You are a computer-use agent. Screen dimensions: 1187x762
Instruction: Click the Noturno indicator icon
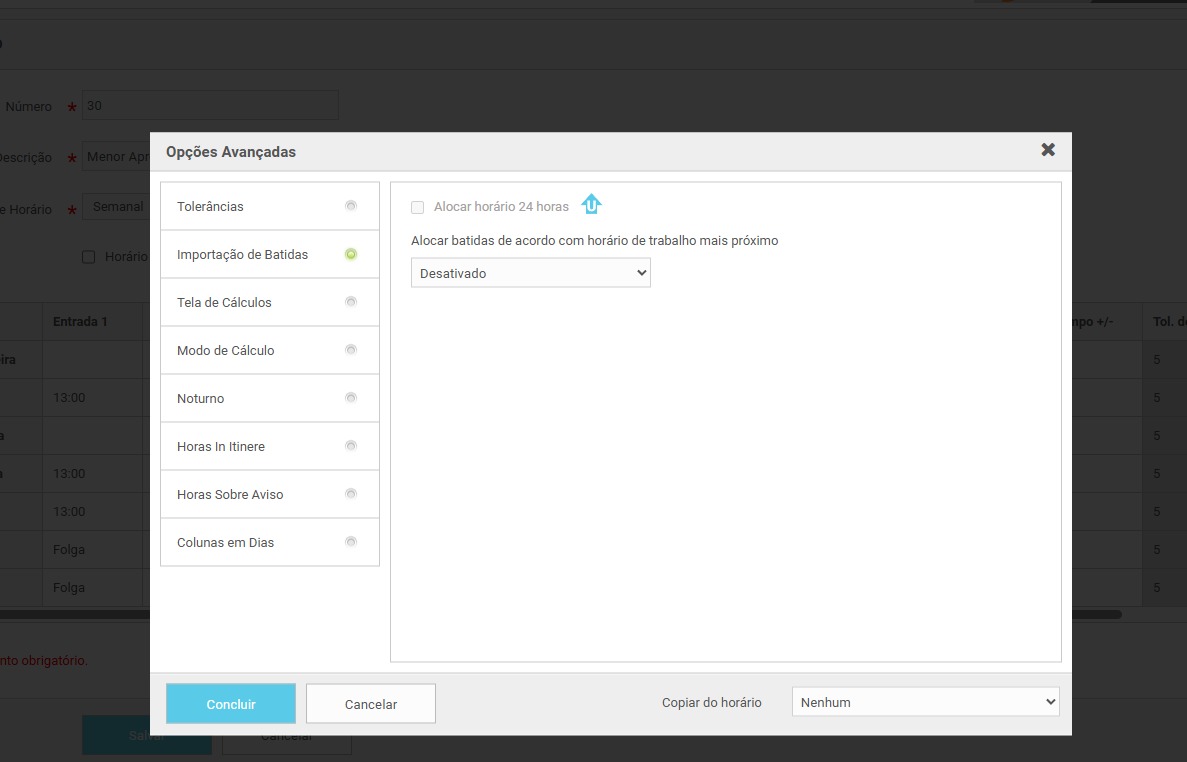tap(350, 398)
